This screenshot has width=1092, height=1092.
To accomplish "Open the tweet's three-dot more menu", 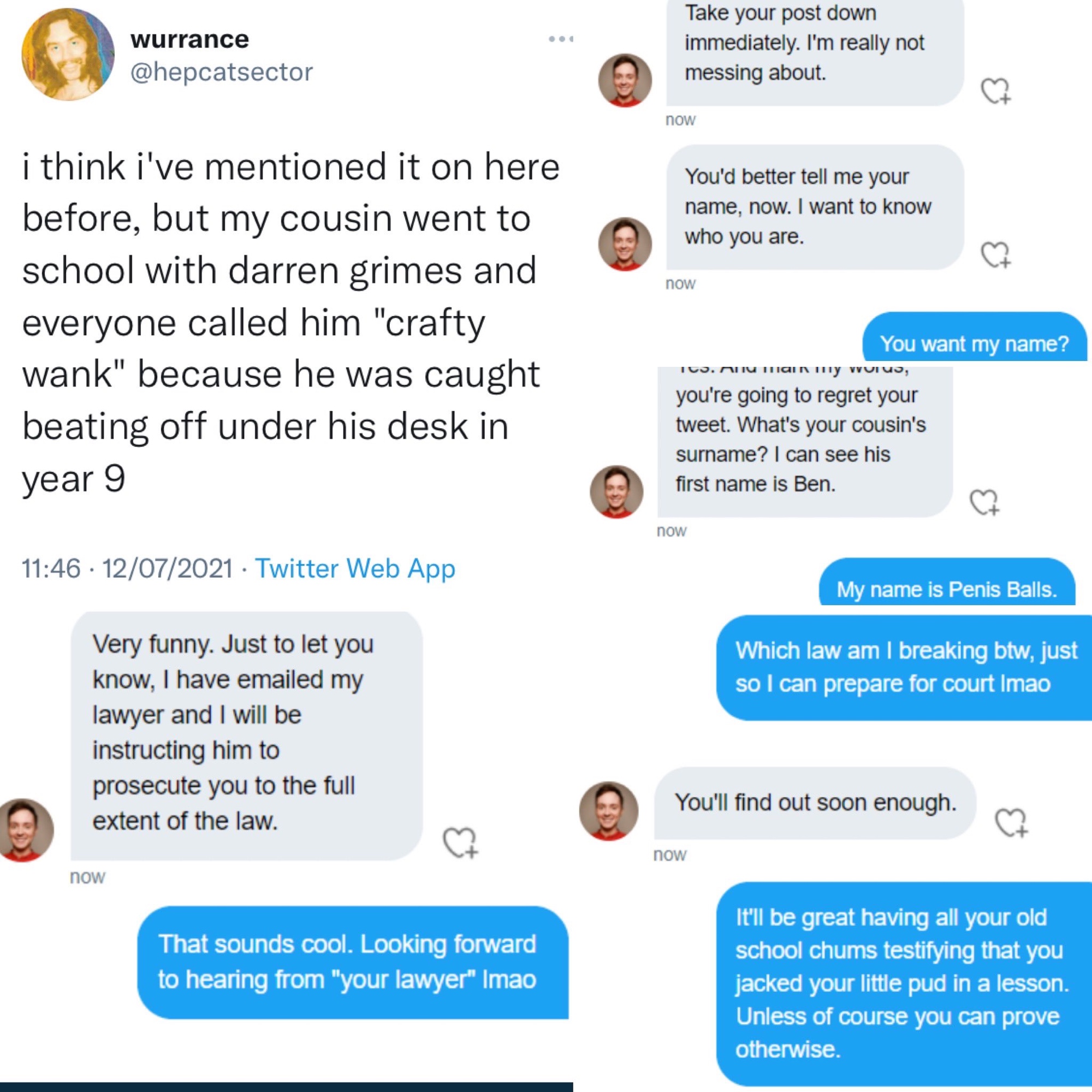I will click(561, 39).
